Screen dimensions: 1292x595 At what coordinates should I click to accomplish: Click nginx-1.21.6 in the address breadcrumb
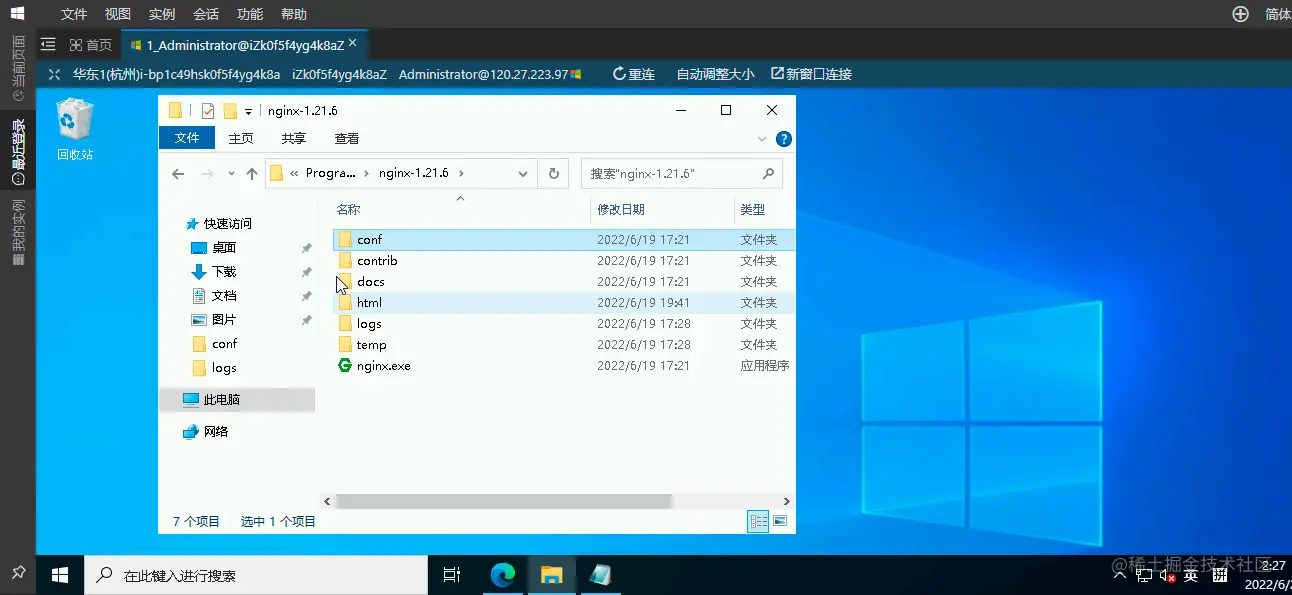tap(414, 173)
